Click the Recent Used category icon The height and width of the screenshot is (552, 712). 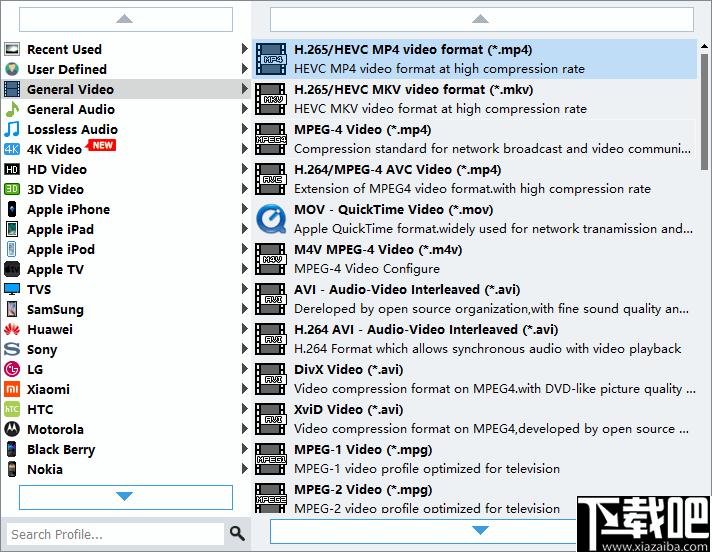(12, 49)
